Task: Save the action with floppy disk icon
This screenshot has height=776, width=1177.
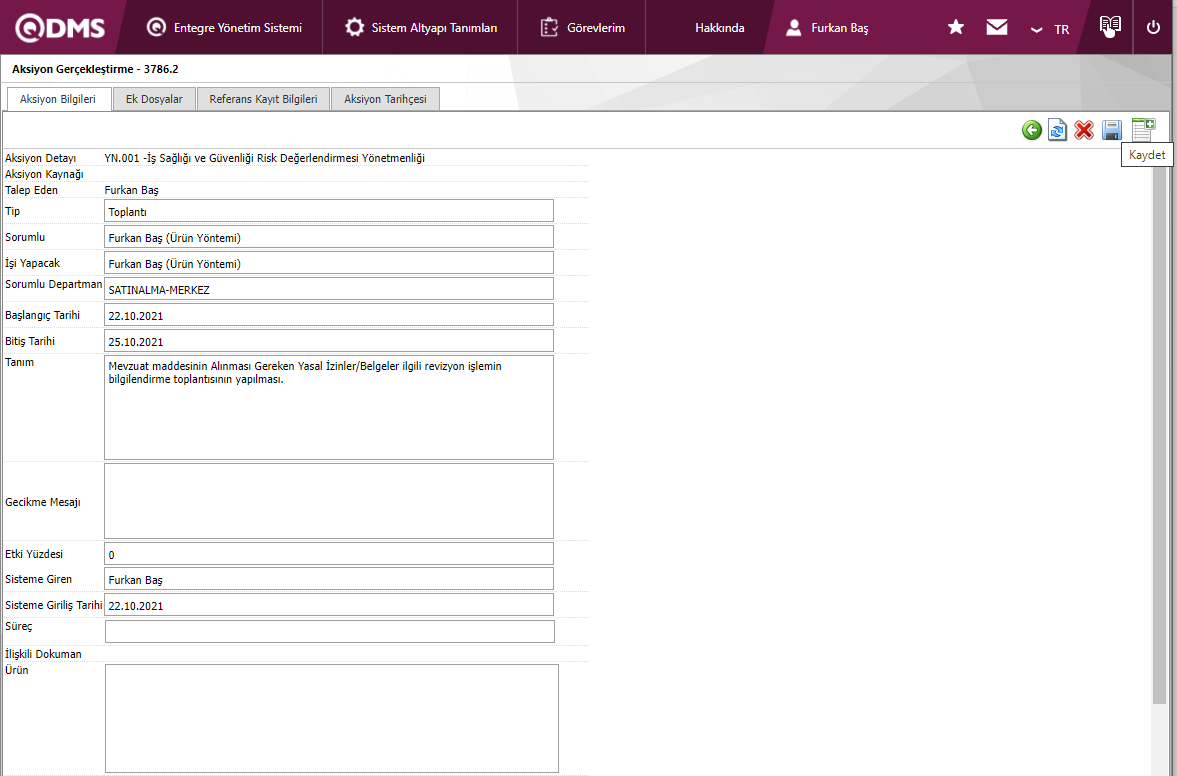Action: [x=1112, y=130]
